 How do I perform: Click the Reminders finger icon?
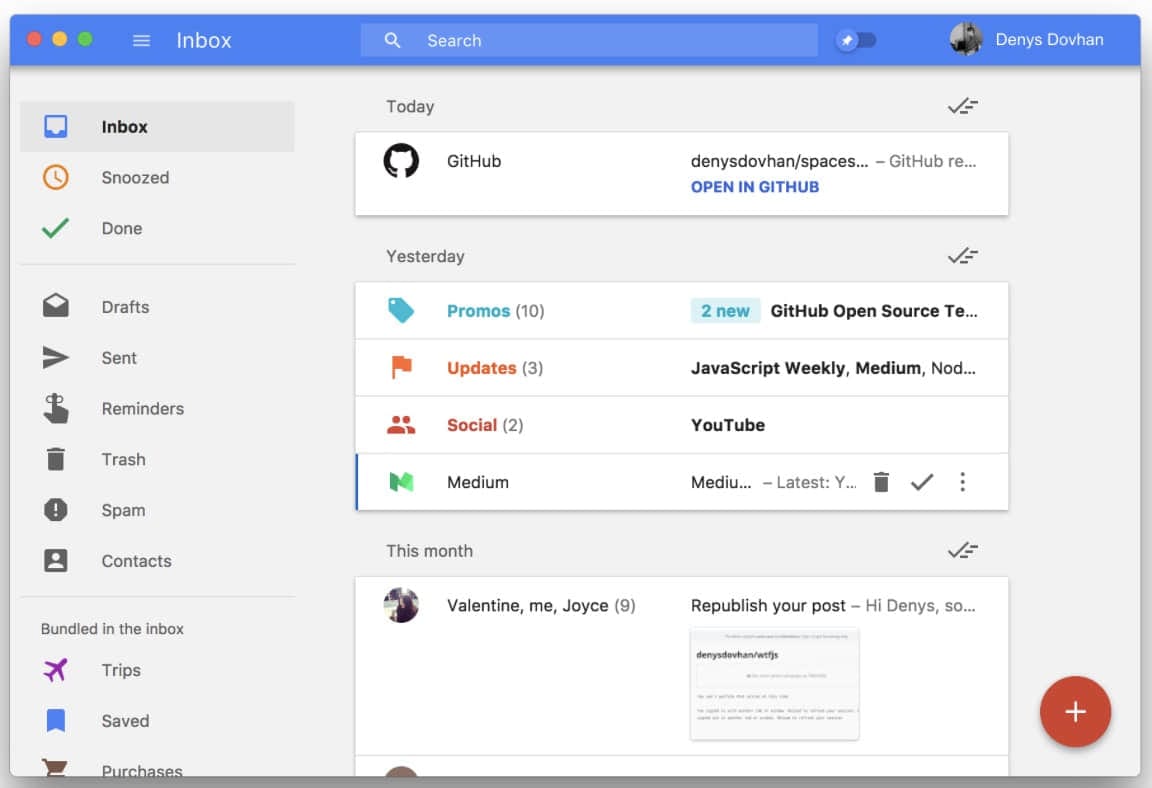(x=56, y=408)
